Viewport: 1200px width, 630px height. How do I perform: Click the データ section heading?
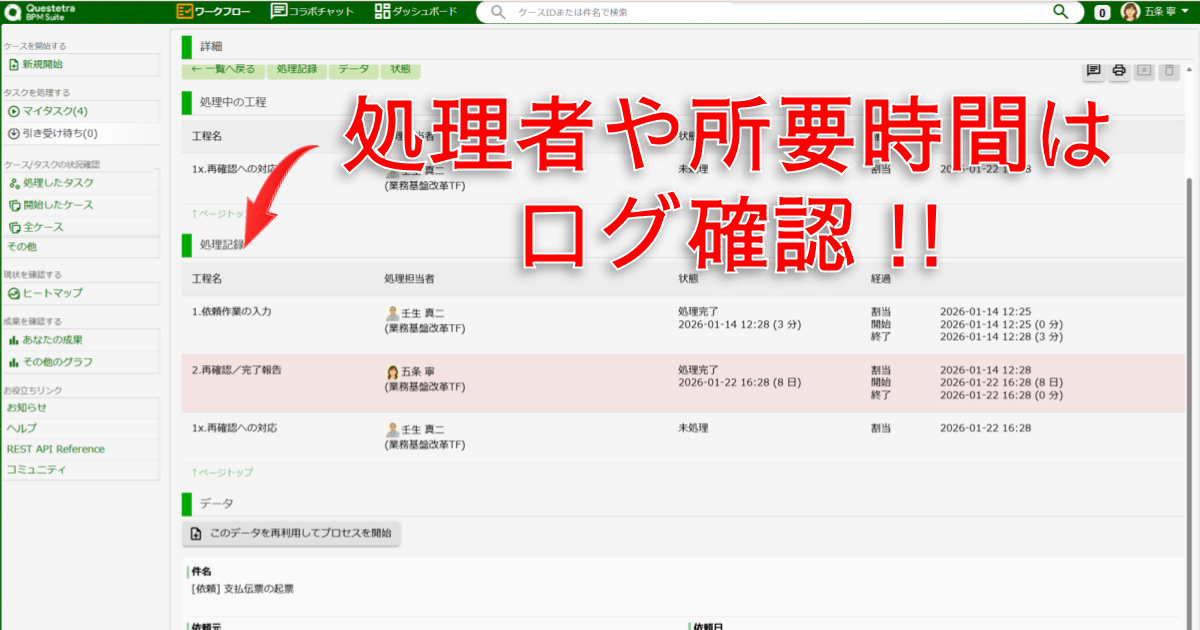[216, 504]
